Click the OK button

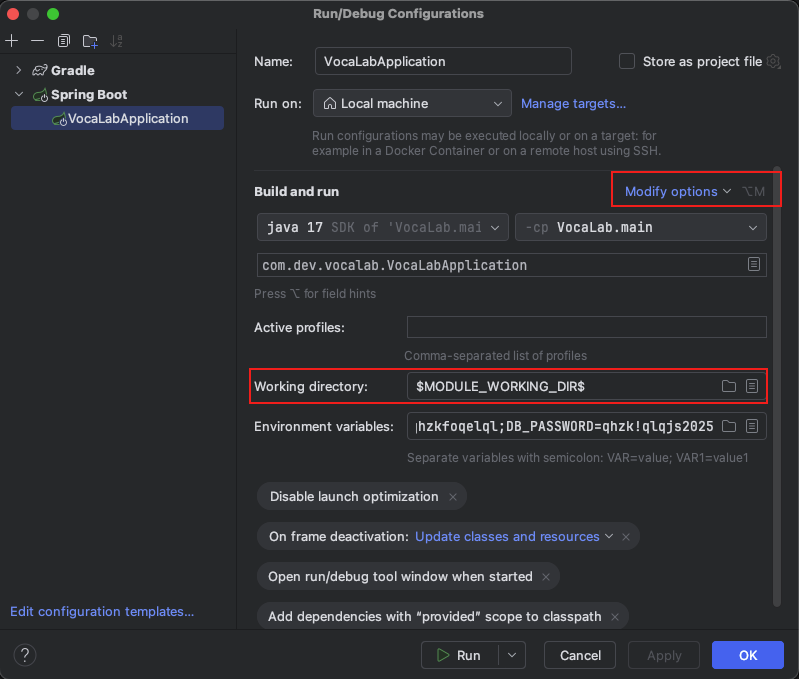(x=748, y=655)
